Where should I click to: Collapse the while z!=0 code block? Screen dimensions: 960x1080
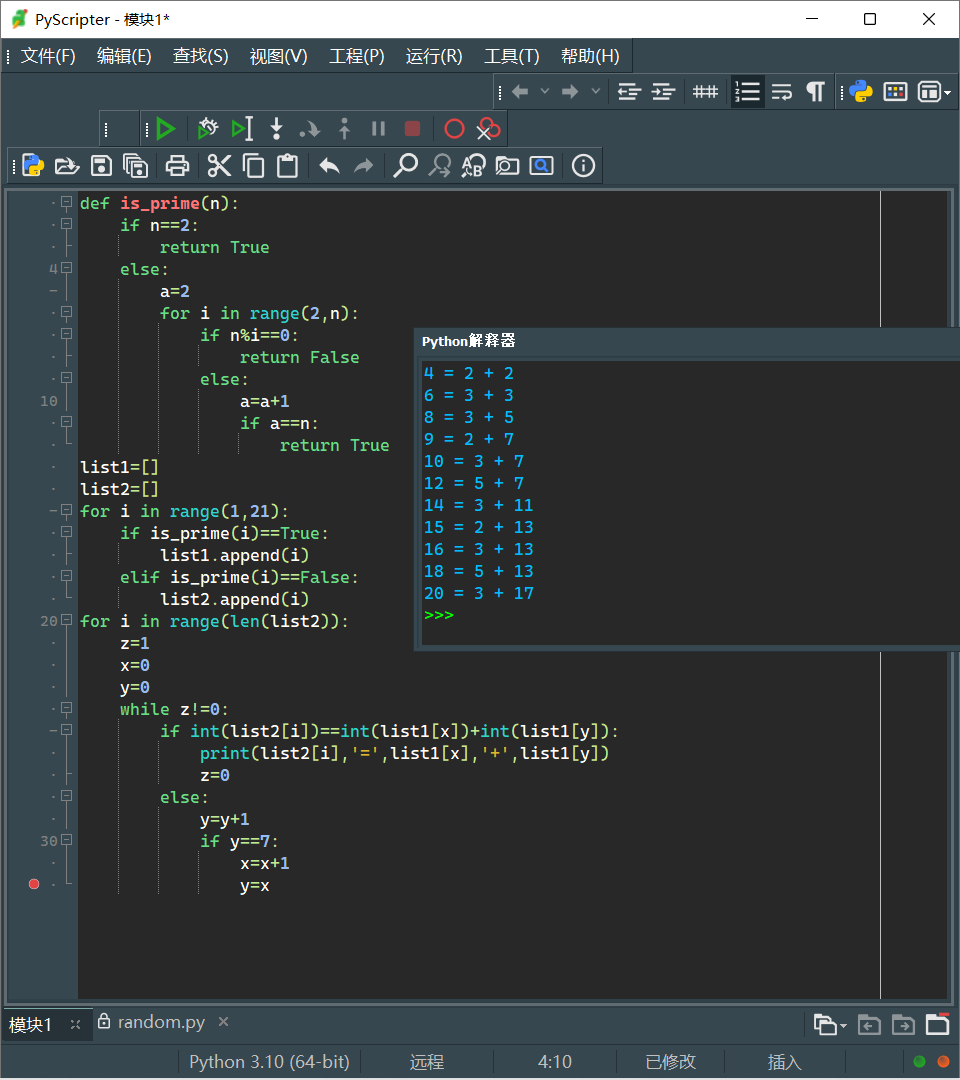(66, 708)
